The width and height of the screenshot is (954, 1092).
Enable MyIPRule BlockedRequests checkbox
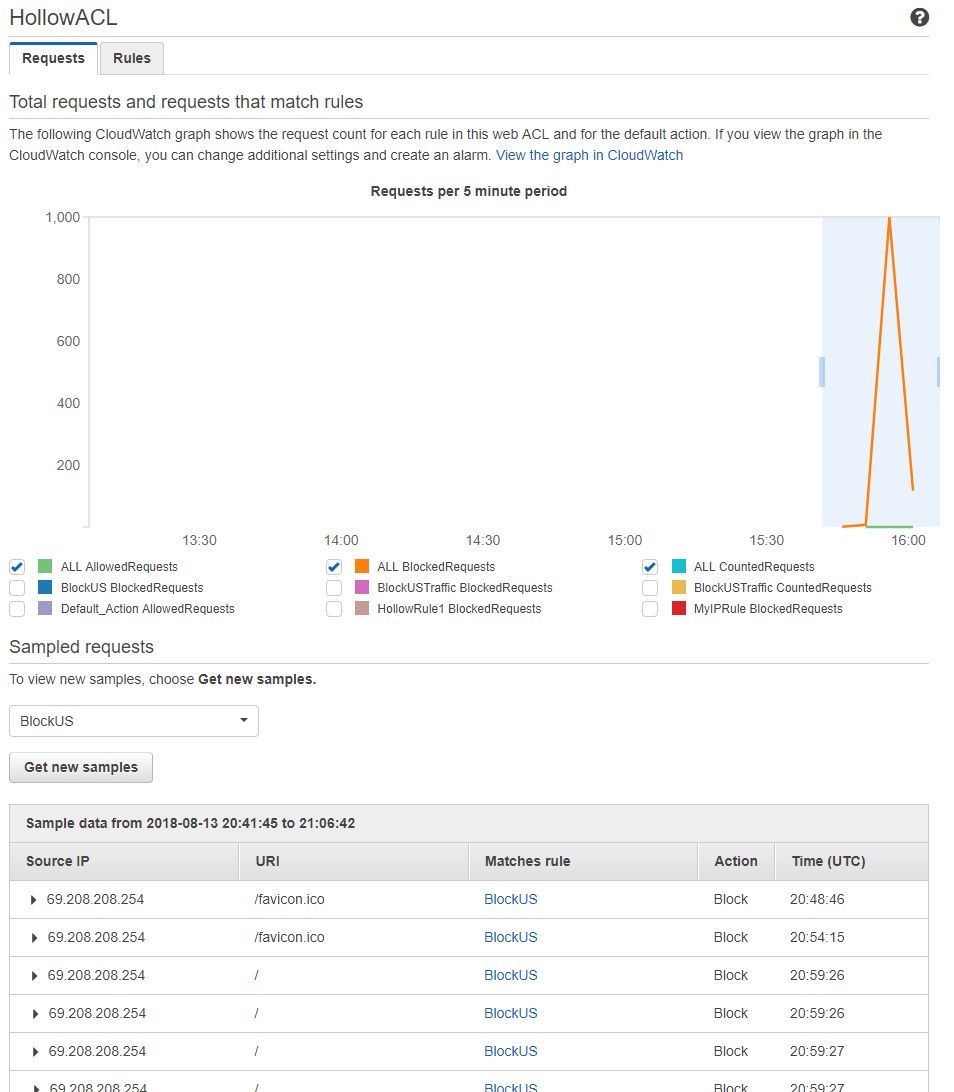(650, 609)
